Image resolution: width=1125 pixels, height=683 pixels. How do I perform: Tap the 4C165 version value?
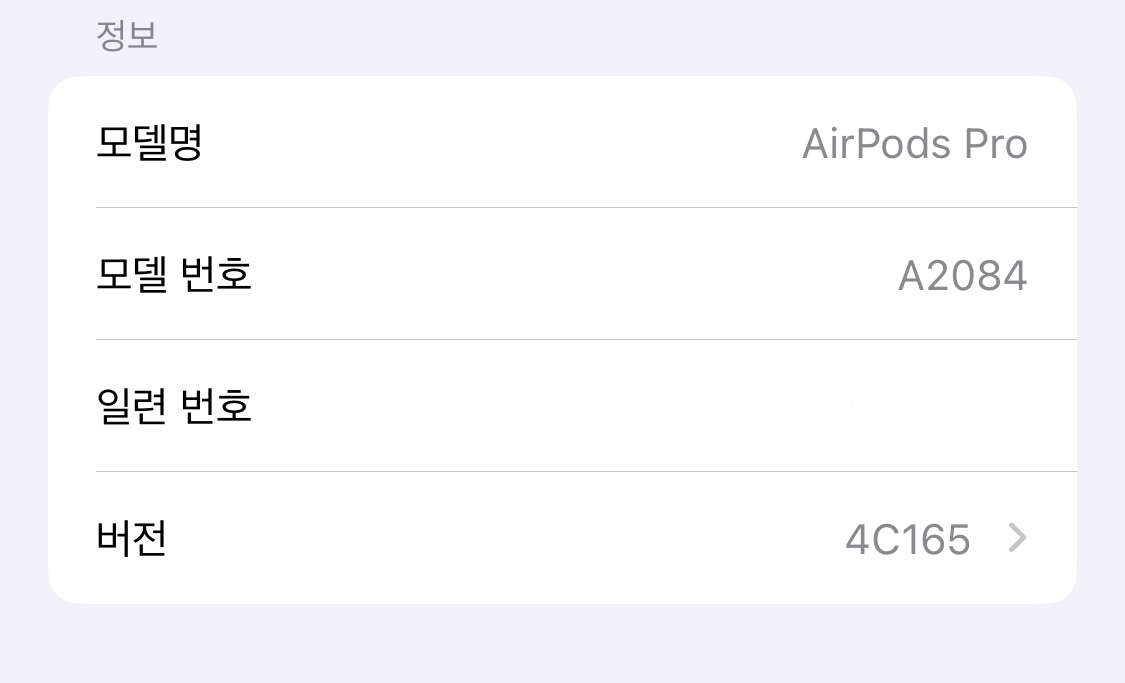coord(907,540)
